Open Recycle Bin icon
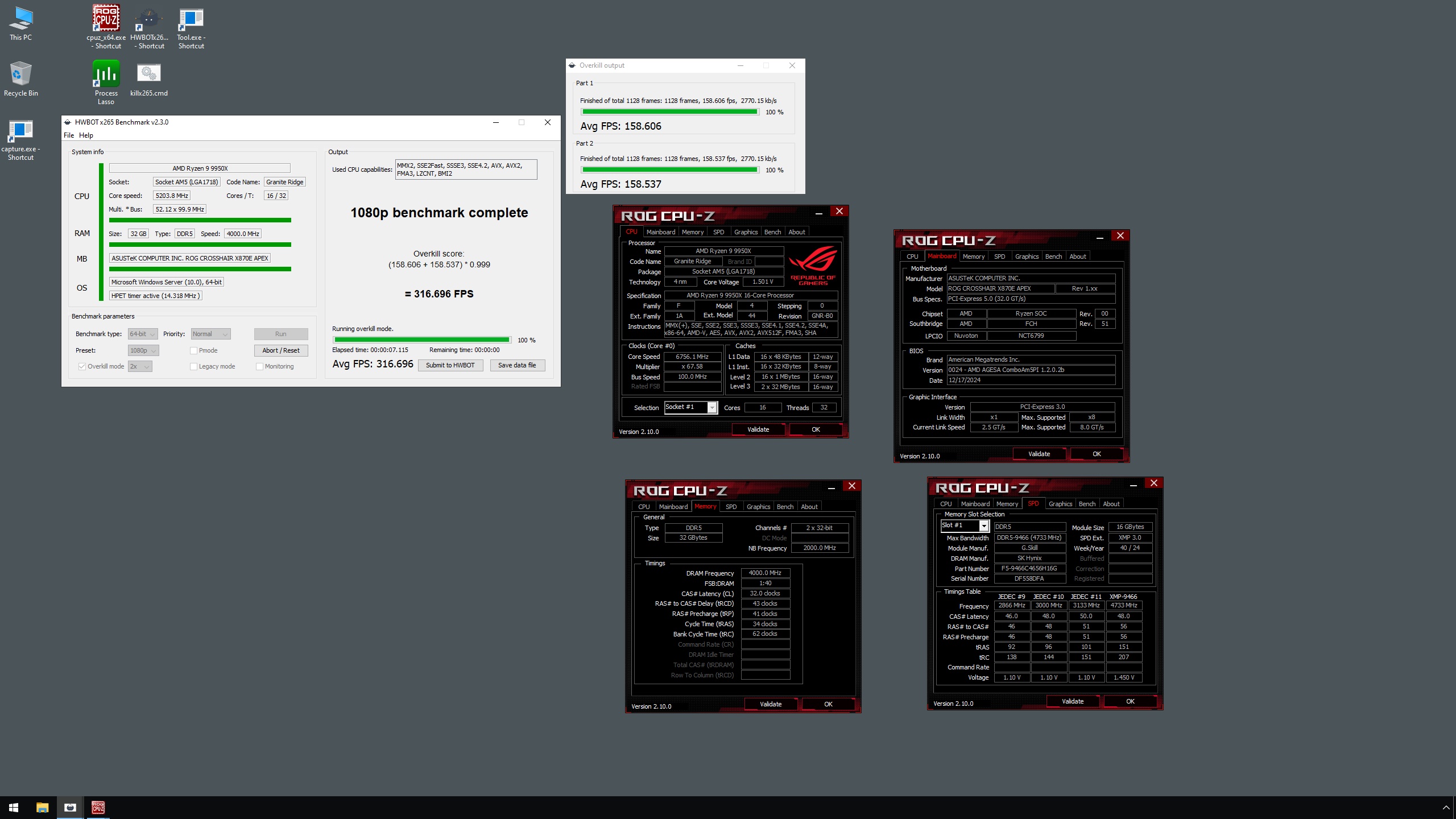The width and height of the screenshot is (1456, 819). tap(21, 80)
